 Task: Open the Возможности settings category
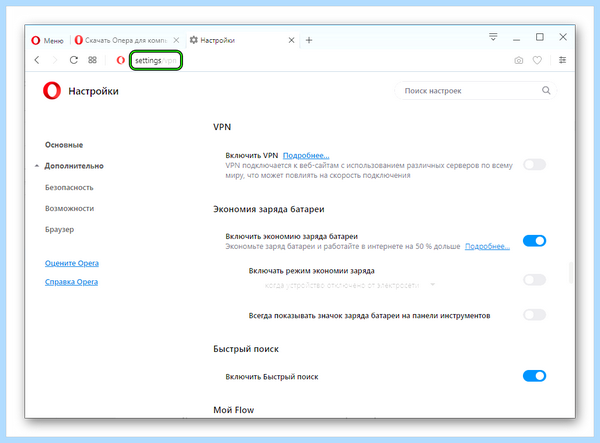70,208
